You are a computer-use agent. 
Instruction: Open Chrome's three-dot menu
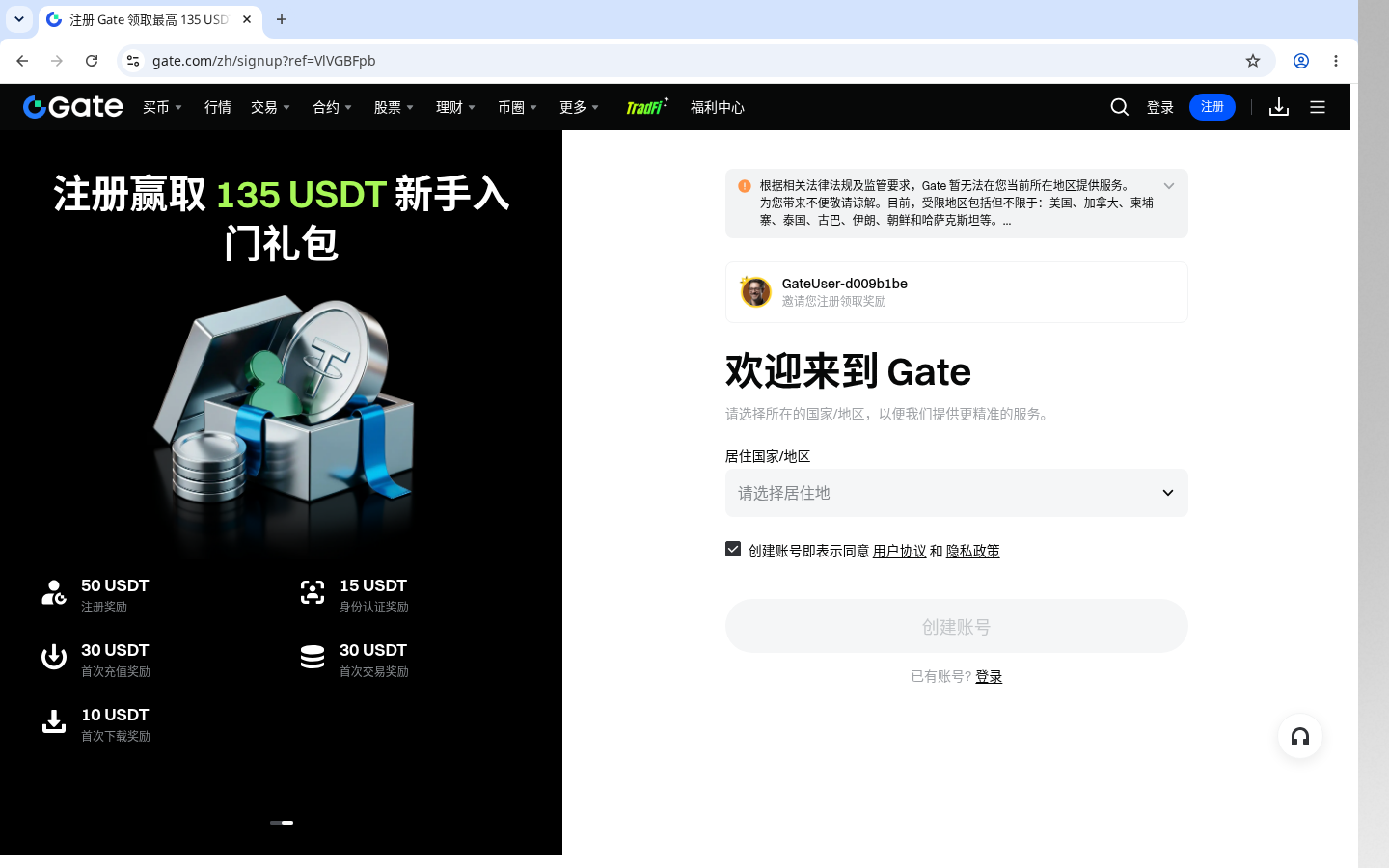click(1336, 61)
